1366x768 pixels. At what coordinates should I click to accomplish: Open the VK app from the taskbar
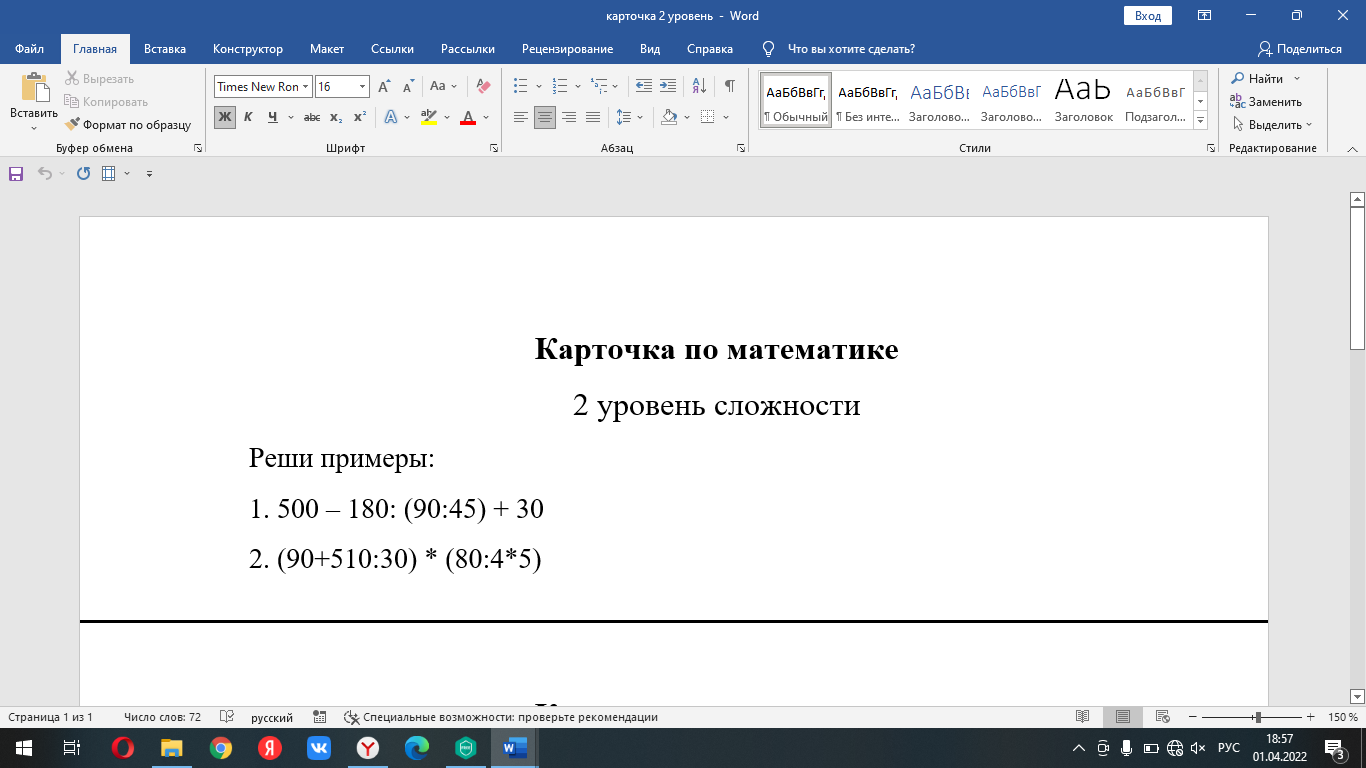[x=319, y=747]
